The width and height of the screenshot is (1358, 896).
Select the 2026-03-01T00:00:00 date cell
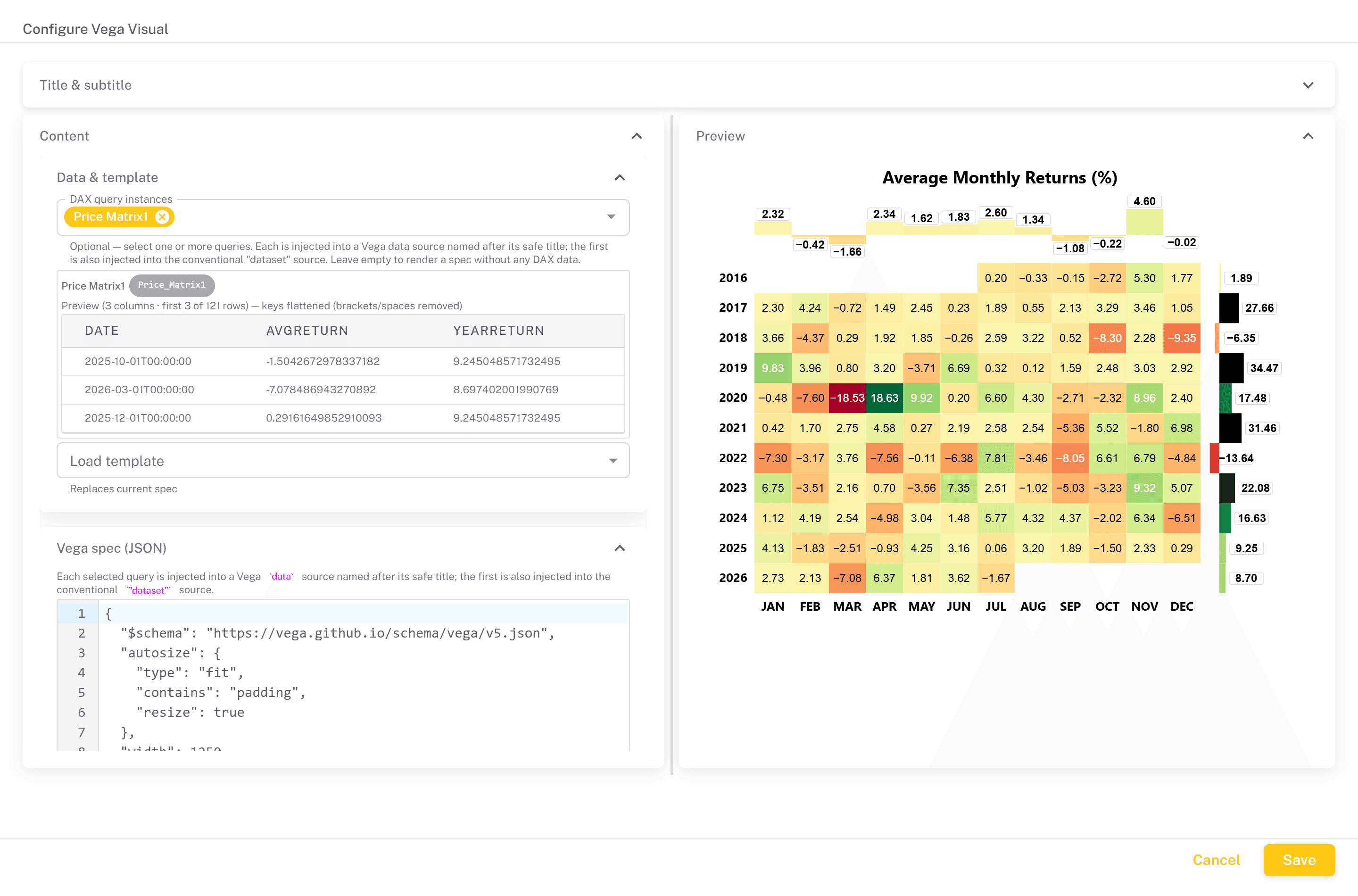point(140,390)
